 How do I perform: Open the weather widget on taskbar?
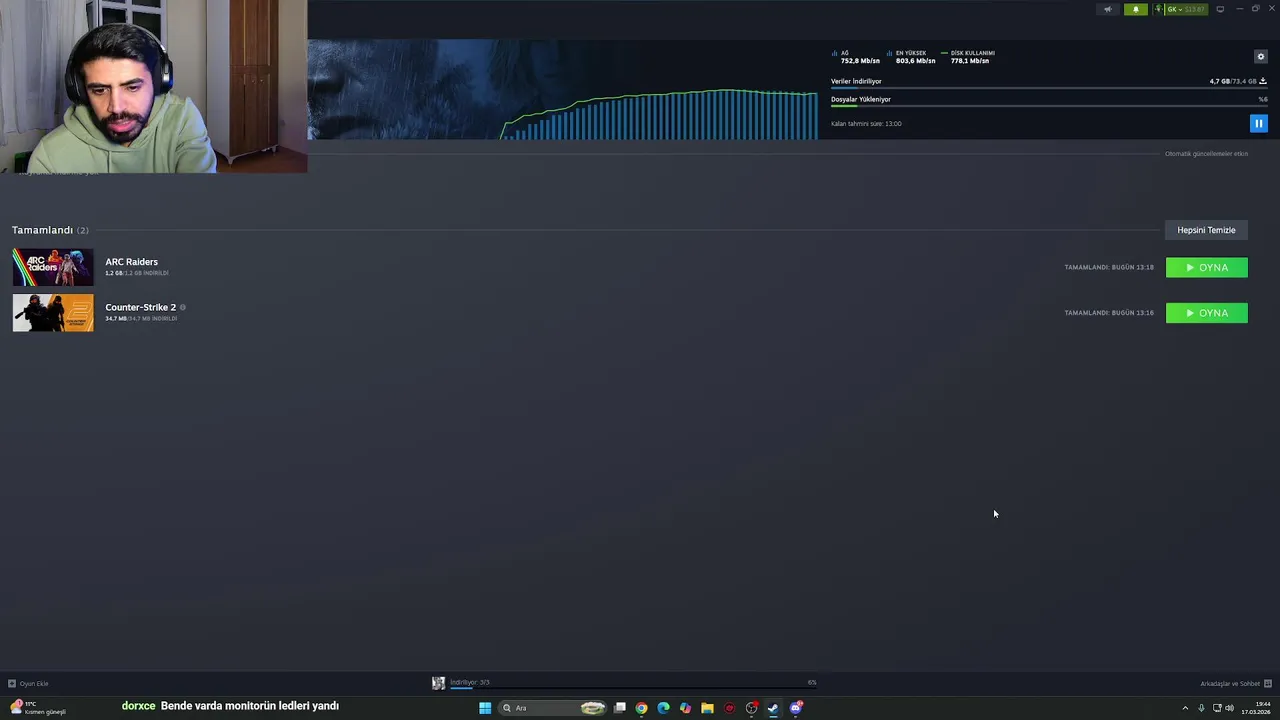[x=38, y=707]
